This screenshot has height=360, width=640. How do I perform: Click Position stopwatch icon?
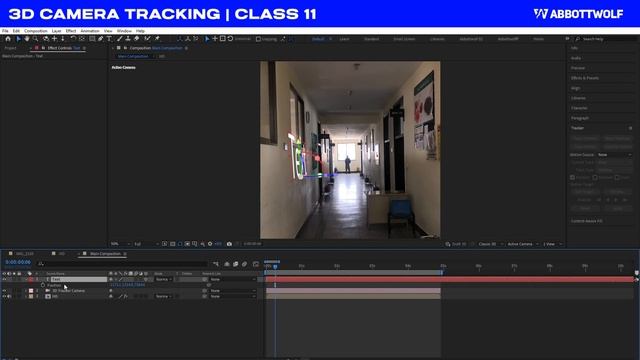coord(43,285)
